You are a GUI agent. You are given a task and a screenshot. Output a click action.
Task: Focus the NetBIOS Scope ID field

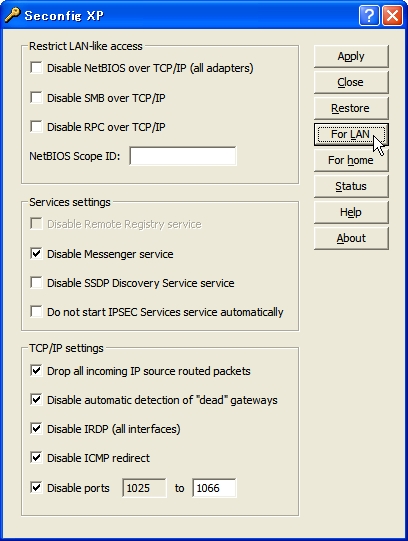click(x=183, y=156)
